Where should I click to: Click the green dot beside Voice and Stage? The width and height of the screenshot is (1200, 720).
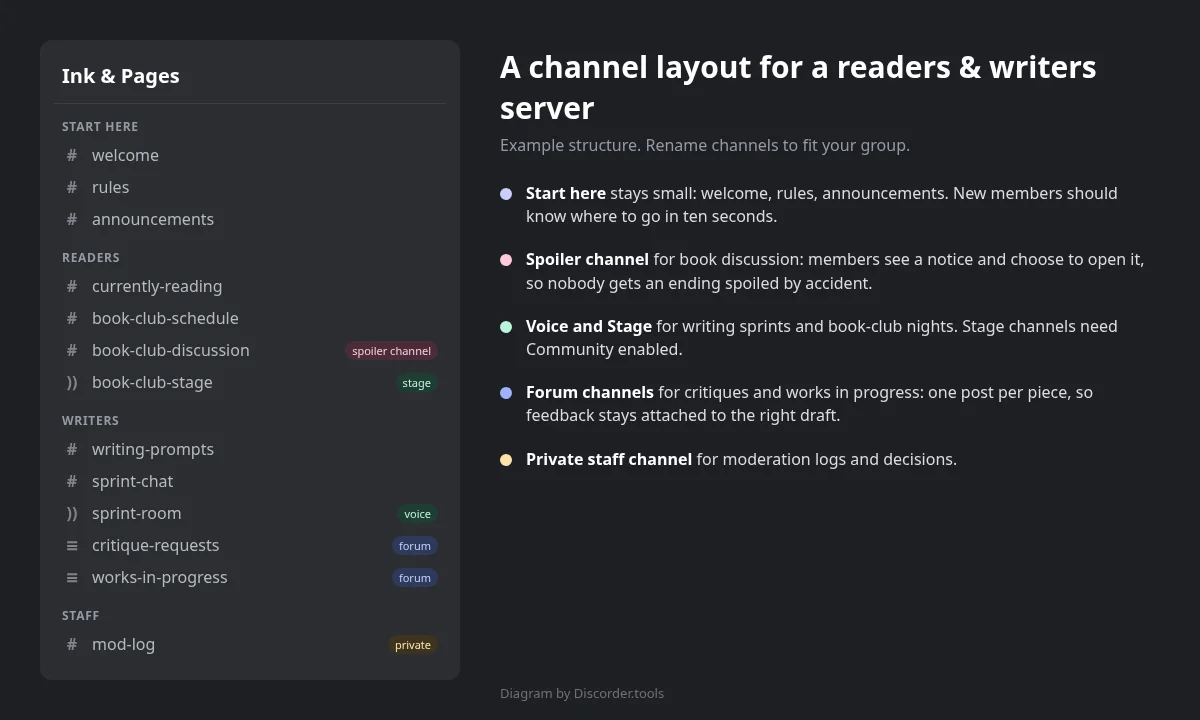point(506,327)
